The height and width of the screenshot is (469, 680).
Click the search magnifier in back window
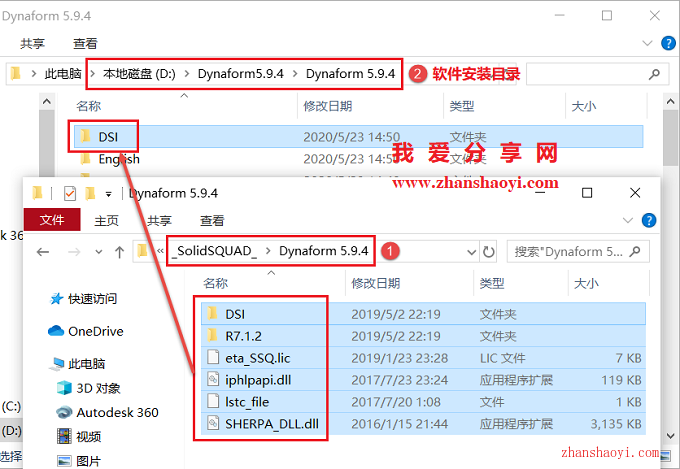(x=654, y=74)
